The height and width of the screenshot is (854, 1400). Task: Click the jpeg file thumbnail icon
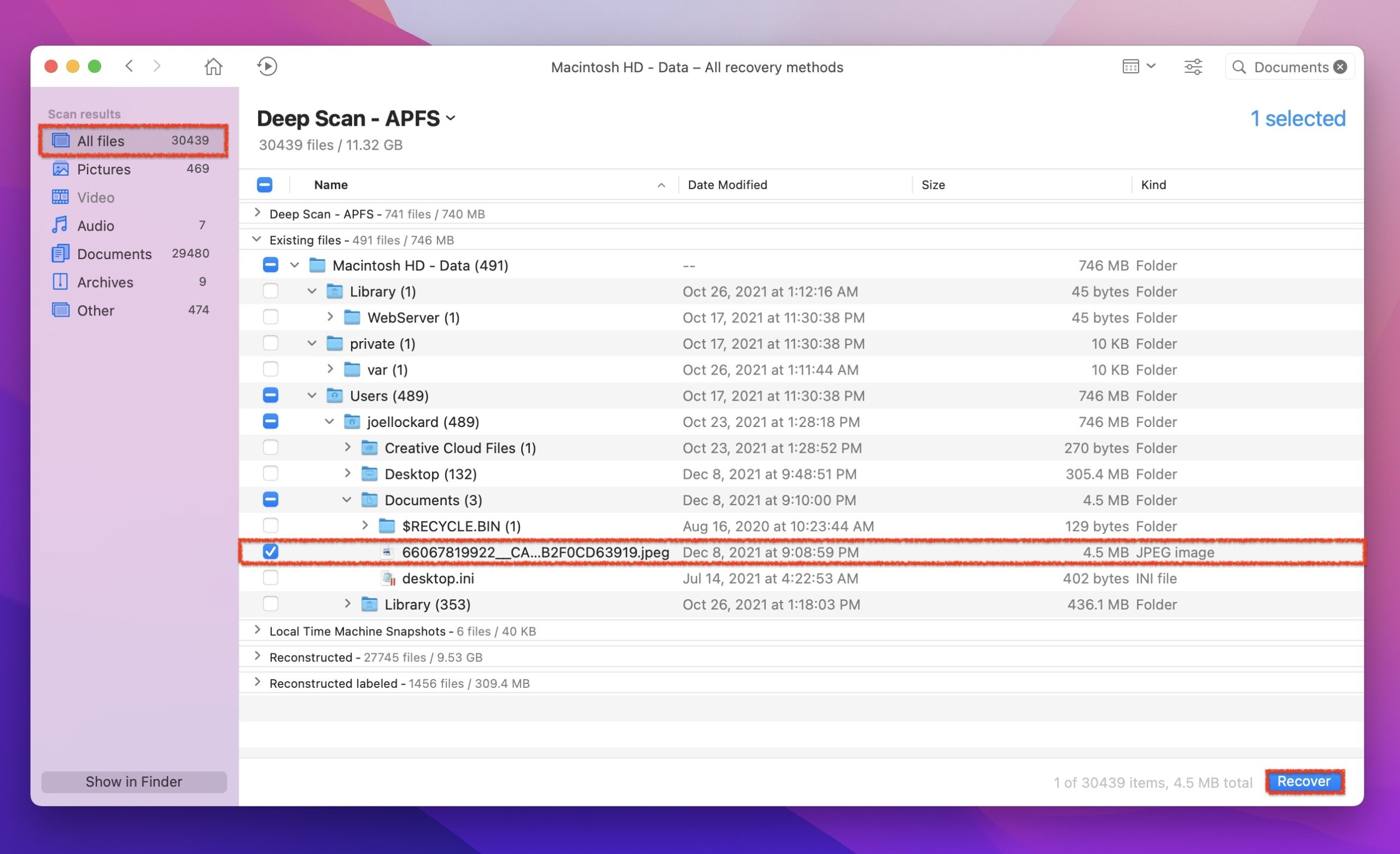pyautogui.click(x=387, y=552)
